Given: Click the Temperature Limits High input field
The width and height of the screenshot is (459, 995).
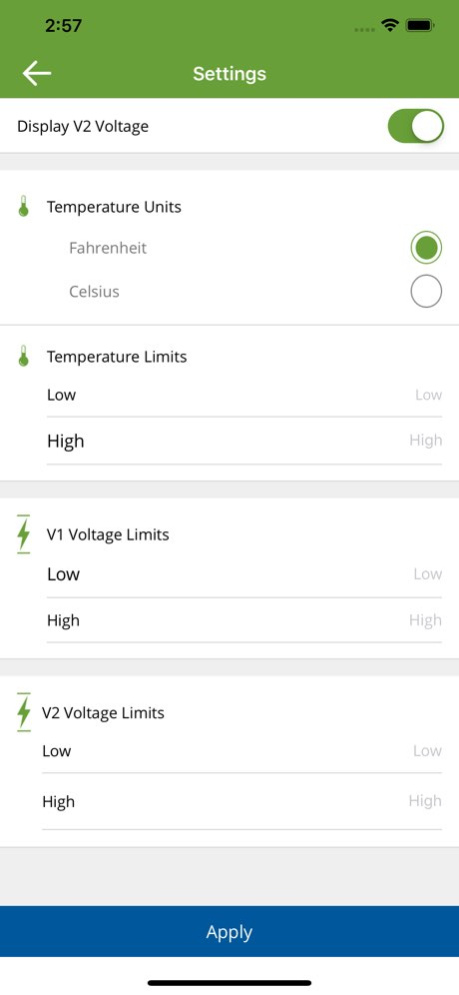Looking at the screenshot, I should click(244, 441).
